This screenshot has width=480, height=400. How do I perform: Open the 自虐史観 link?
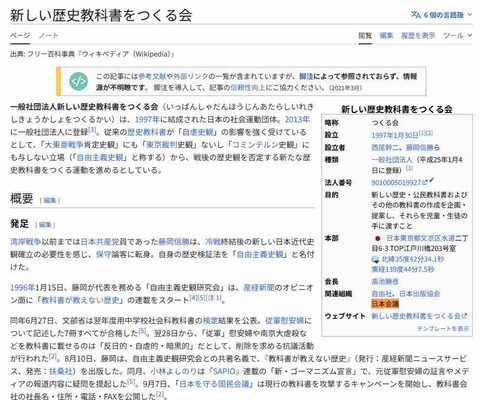click(199, 132)
